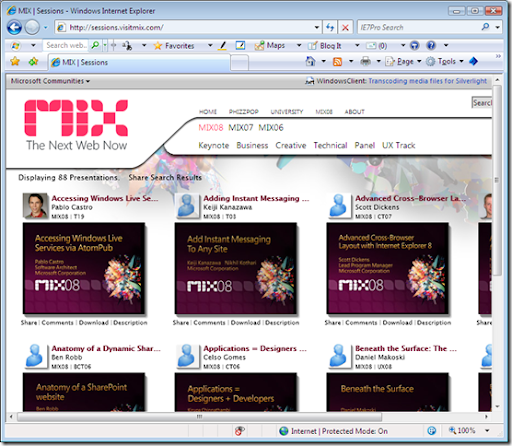Click the toolbar search magnifier beside Search web
Image resolution: width=512 pixels, height=446 pixels.
coord(95,45)
